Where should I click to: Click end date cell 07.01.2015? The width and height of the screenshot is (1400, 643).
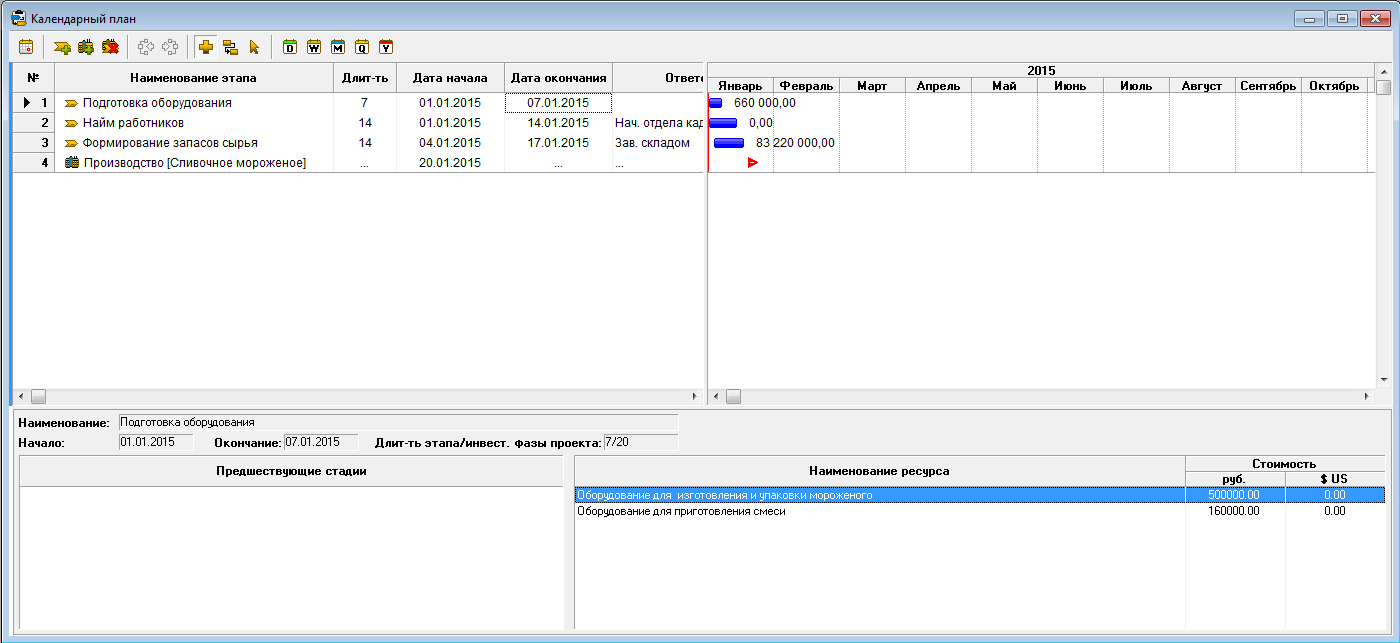pos(558,103)
